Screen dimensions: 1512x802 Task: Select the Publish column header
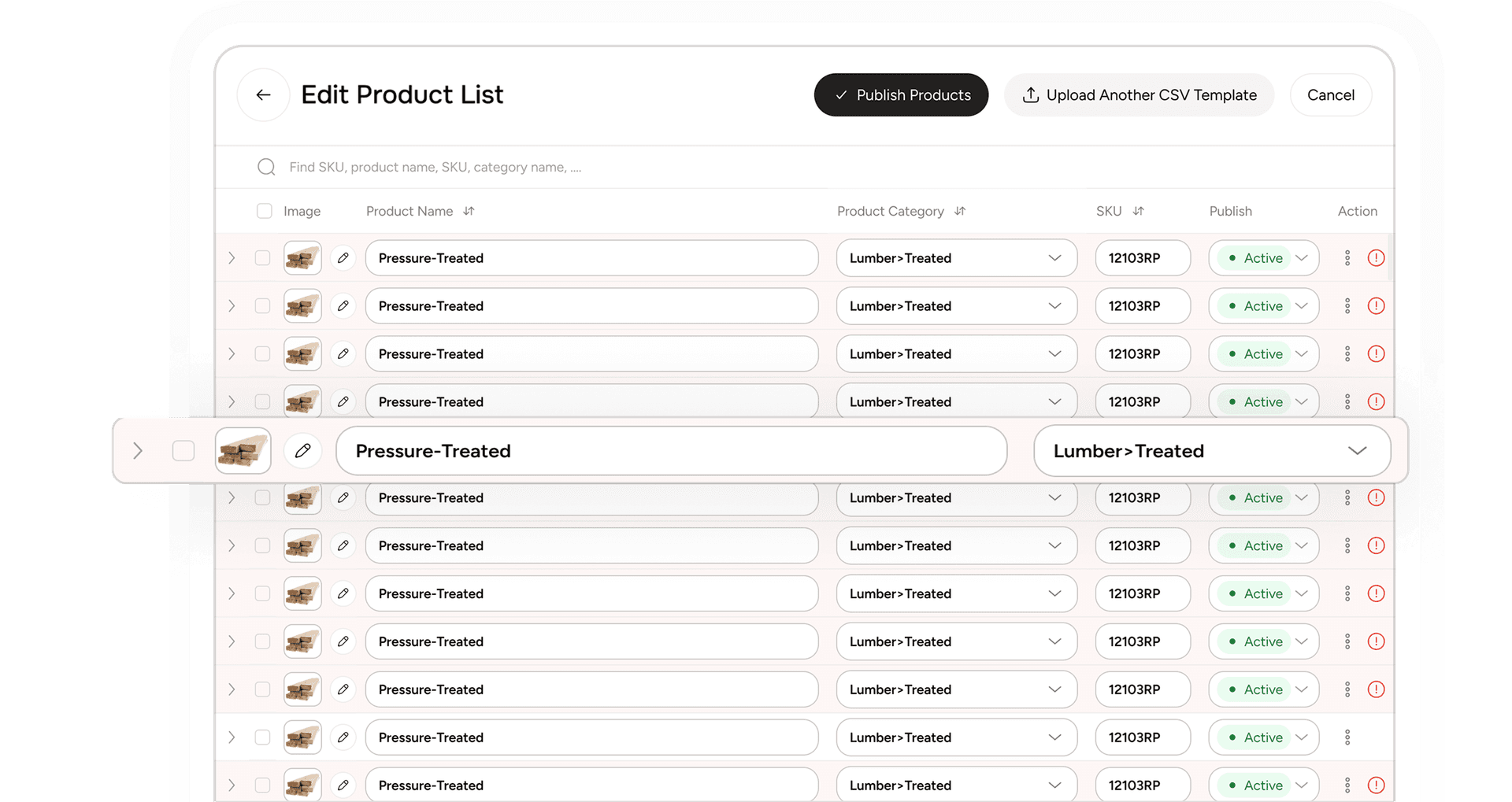pyautogui.click(x=1230, y=211)
